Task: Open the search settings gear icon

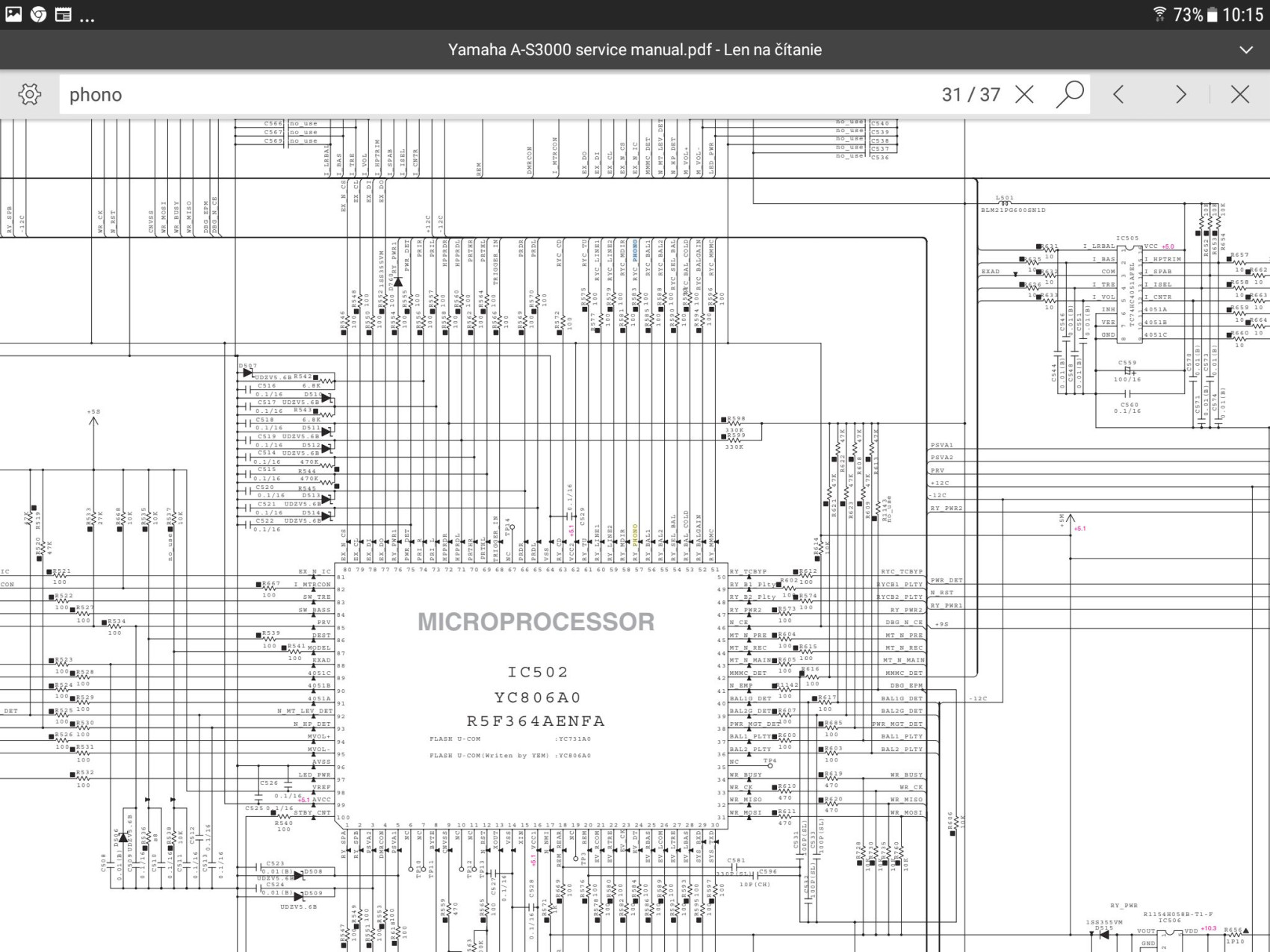Action: (30, 94)
